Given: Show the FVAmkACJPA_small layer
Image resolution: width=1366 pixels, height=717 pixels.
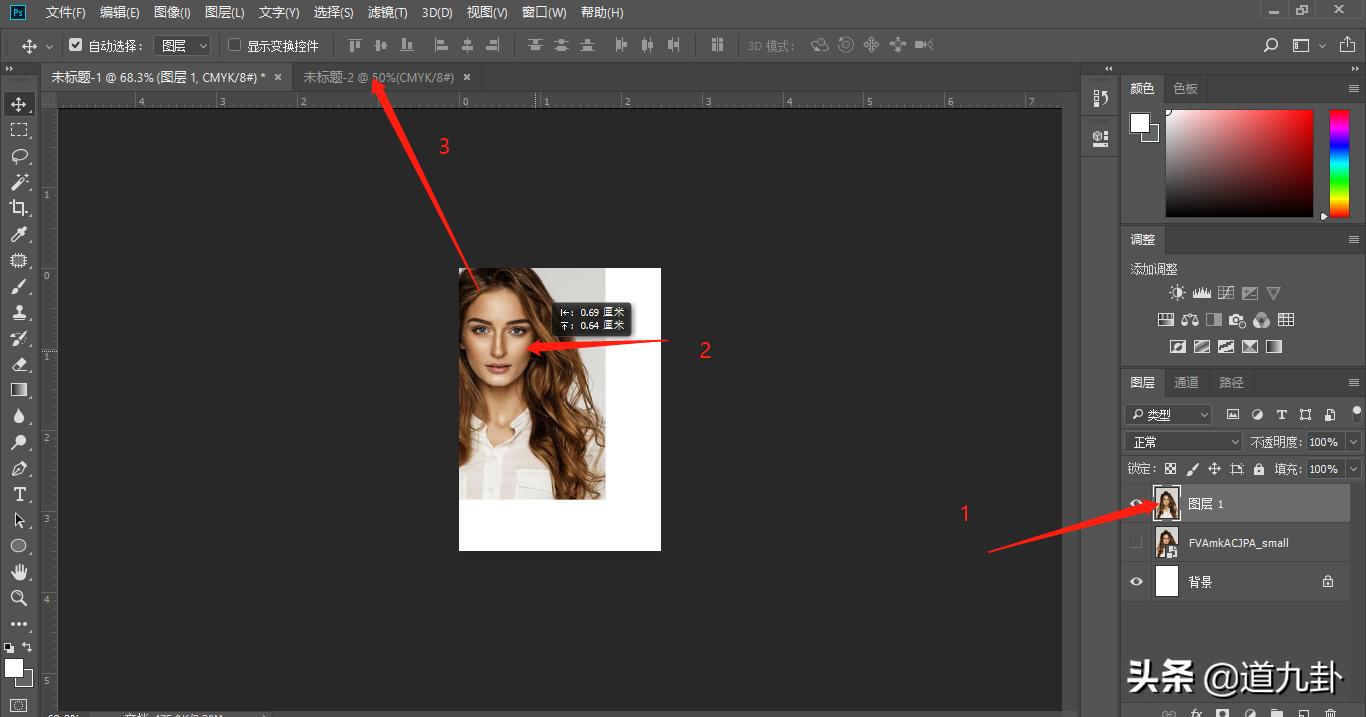Looking at the screenshot, I should 1135,543.
